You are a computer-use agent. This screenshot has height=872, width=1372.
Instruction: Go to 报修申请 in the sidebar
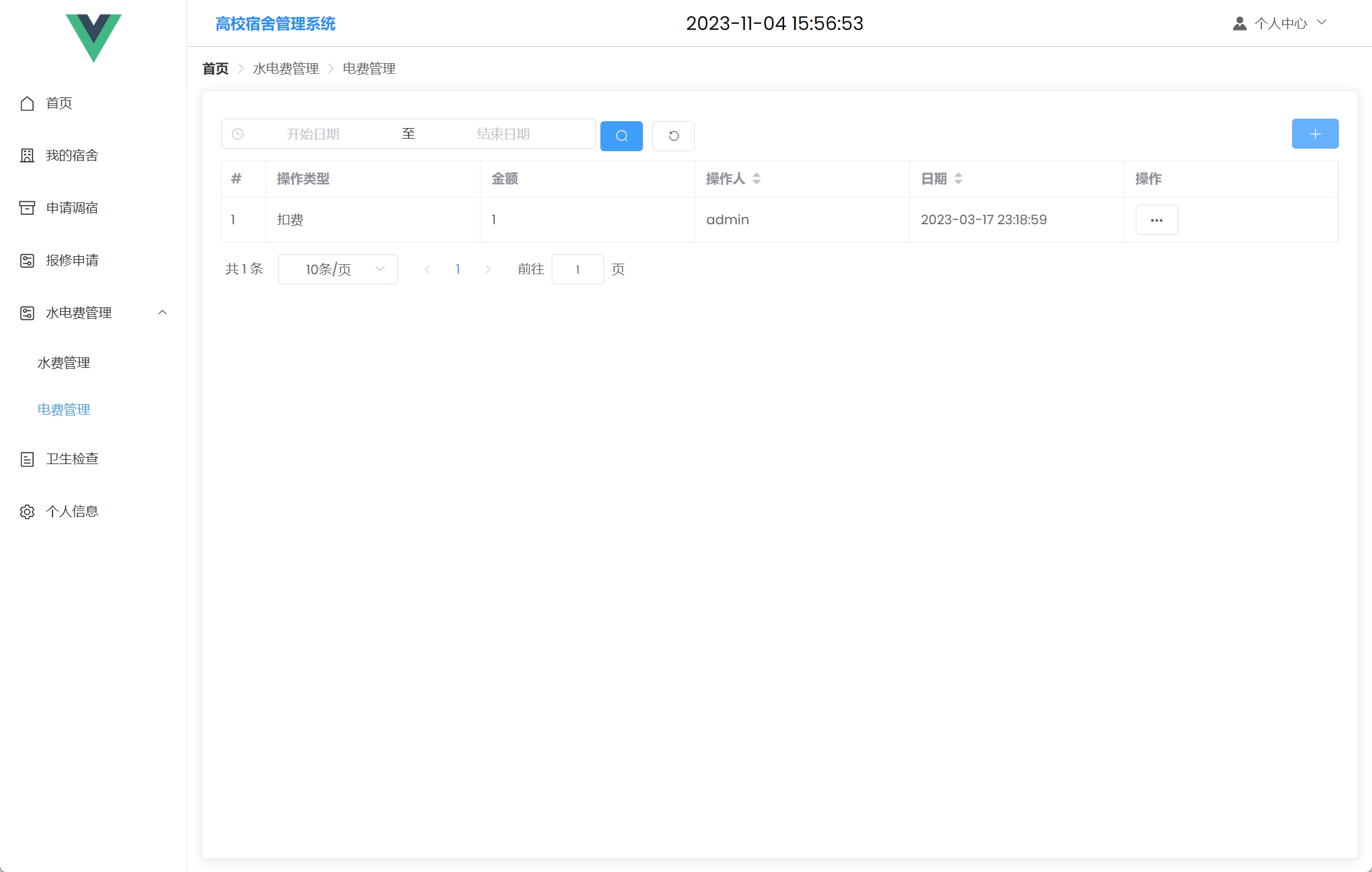tap(72, 260)
